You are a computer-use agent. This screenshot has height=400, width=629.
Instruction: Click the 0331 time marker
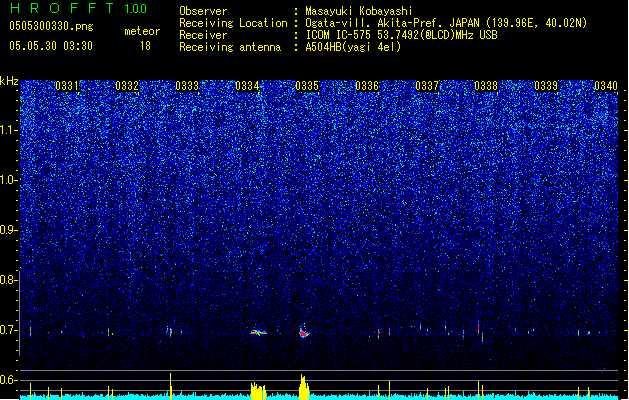pos(67,86)
